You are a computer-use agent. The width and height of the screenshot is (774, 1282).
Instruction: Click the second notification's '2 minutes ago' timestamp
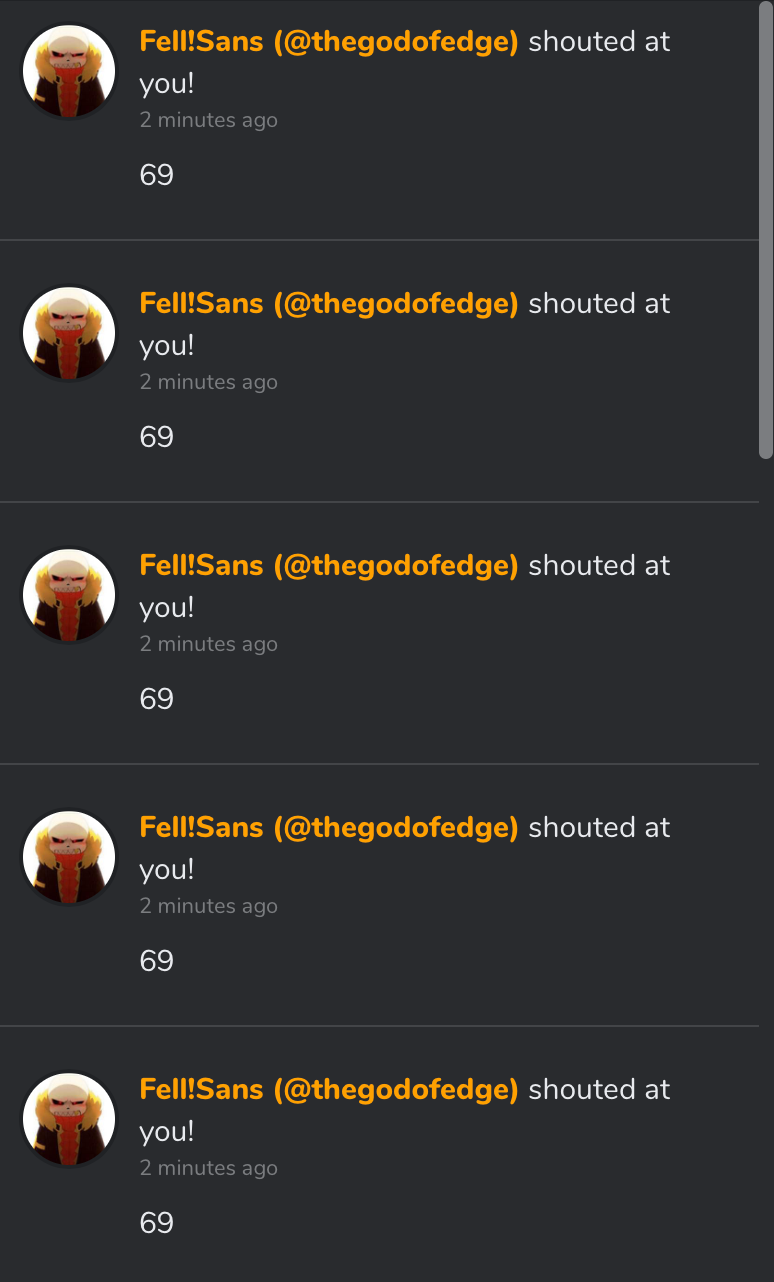208,382
